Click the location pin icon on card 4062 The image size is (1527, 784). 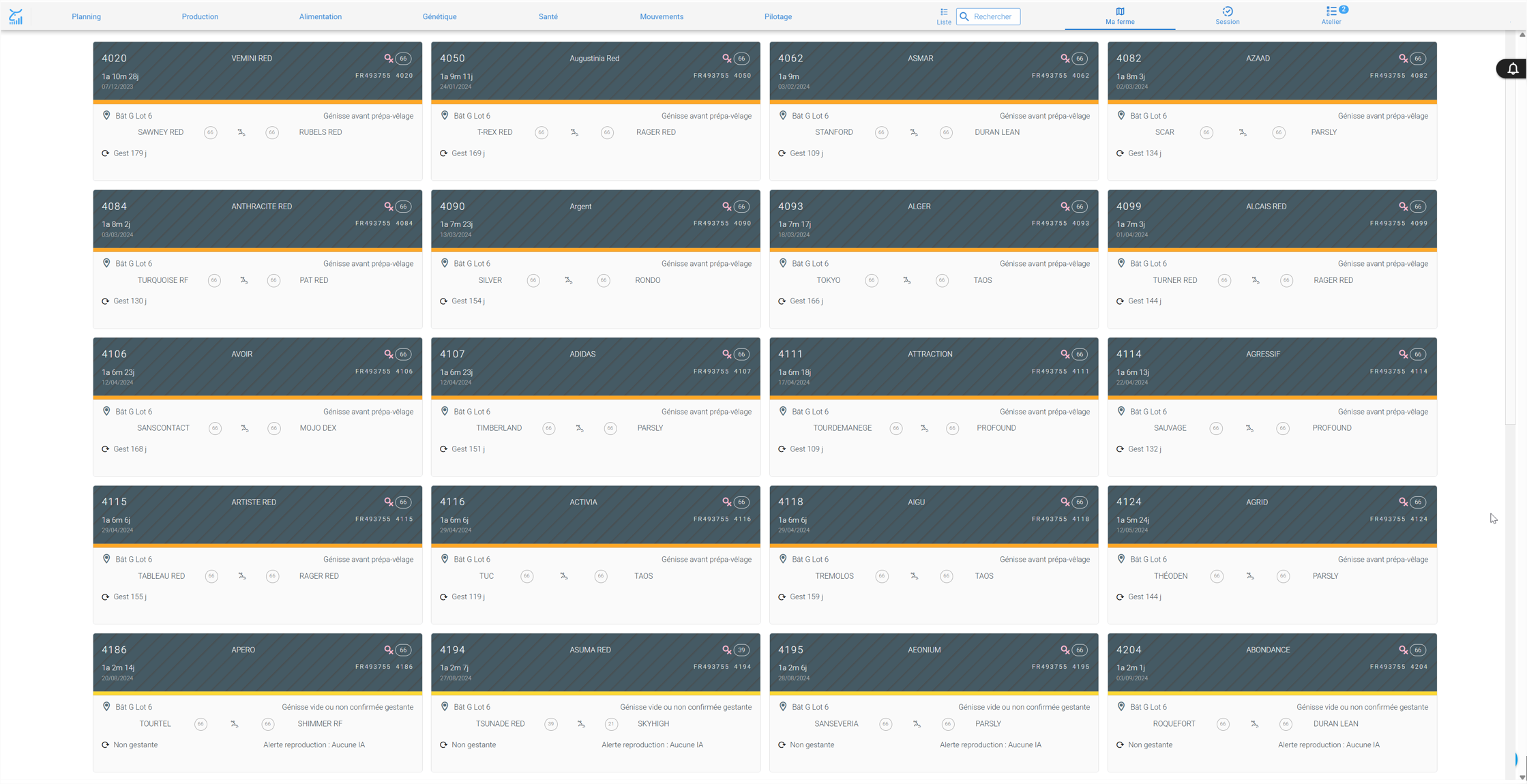(783, 116)
